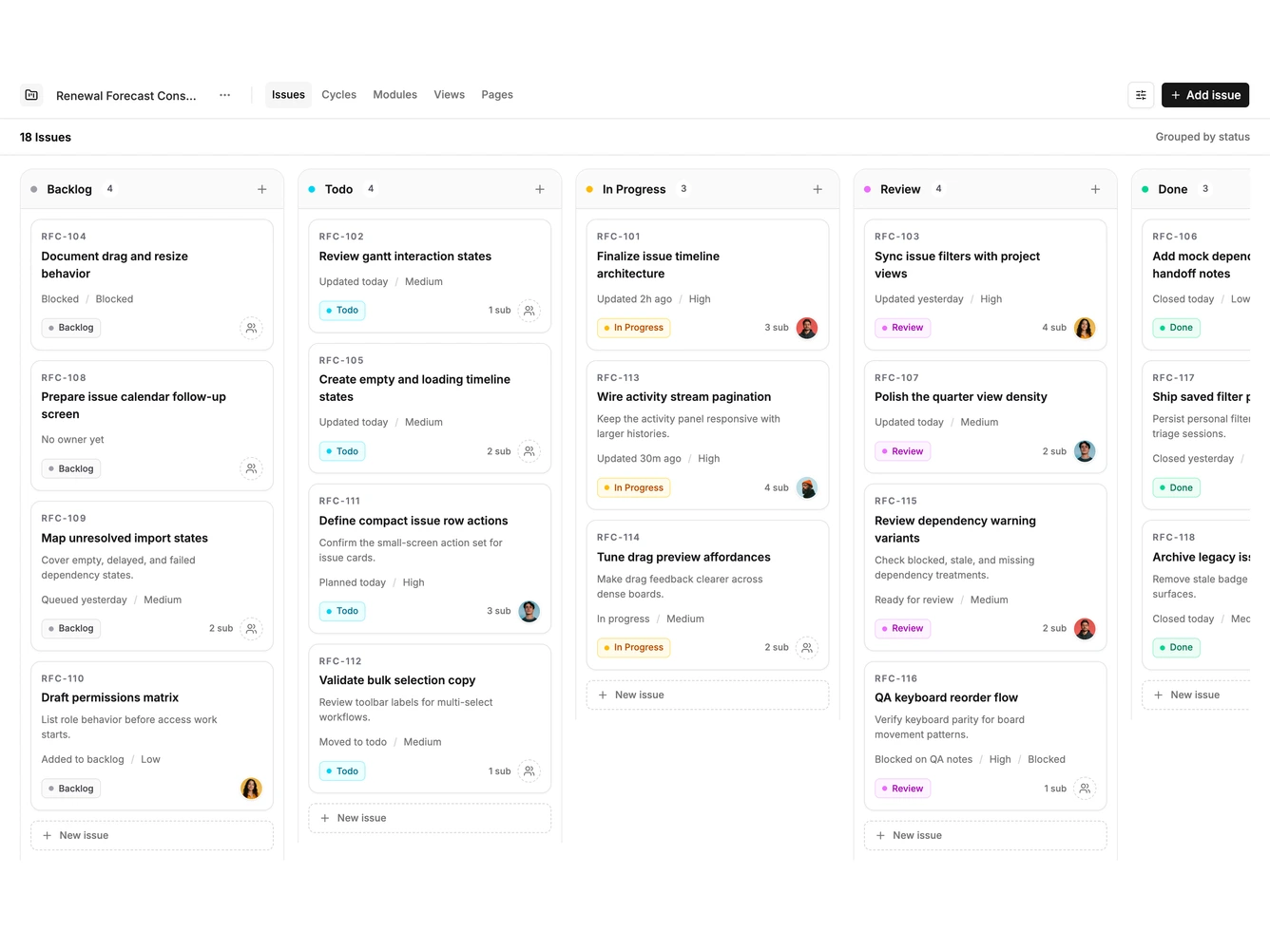Open assignee avatar on RFC-115
The height and width of the screenshot is (952, 1270).
1085,628
